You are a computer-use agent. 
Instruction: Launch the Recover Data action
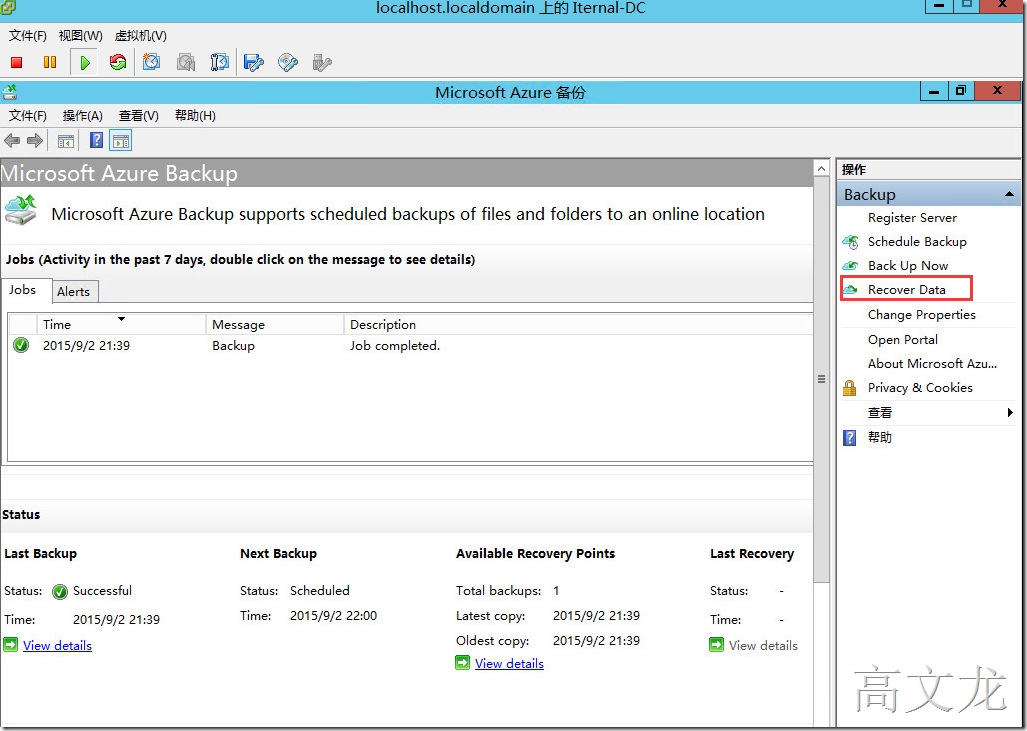tap(906, 290)
